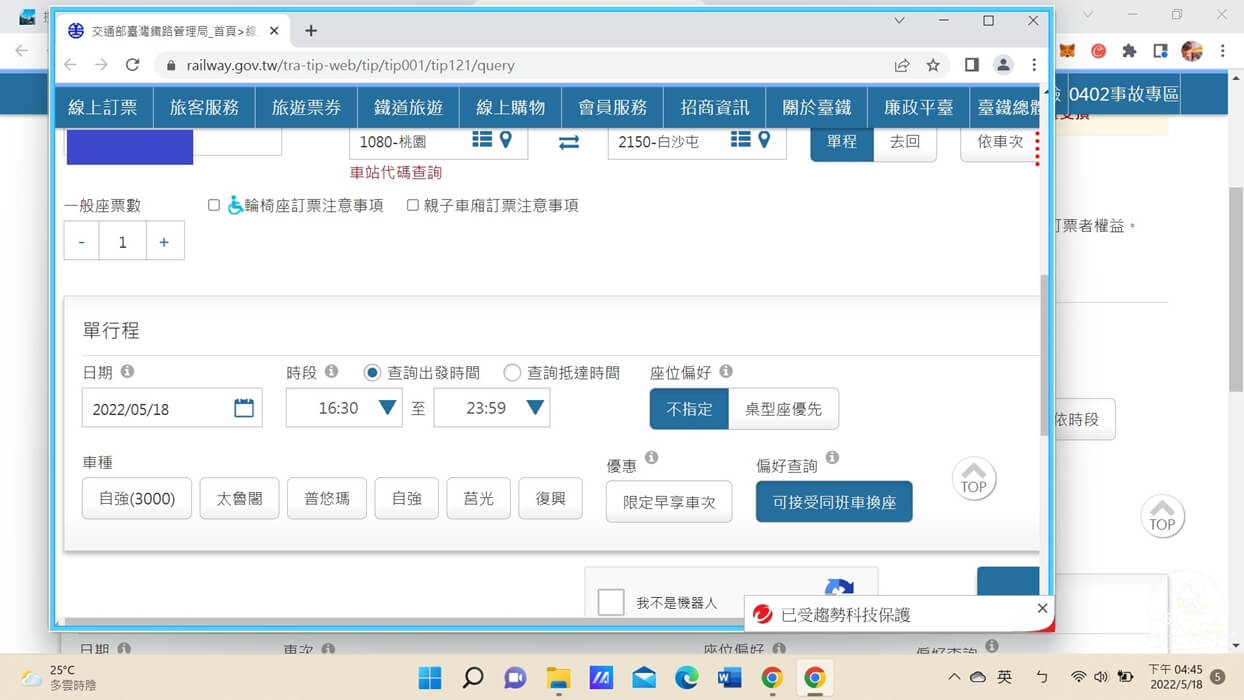
Task: Open the 旅客服務 navigation menu
Action: [x=204, y=107]
